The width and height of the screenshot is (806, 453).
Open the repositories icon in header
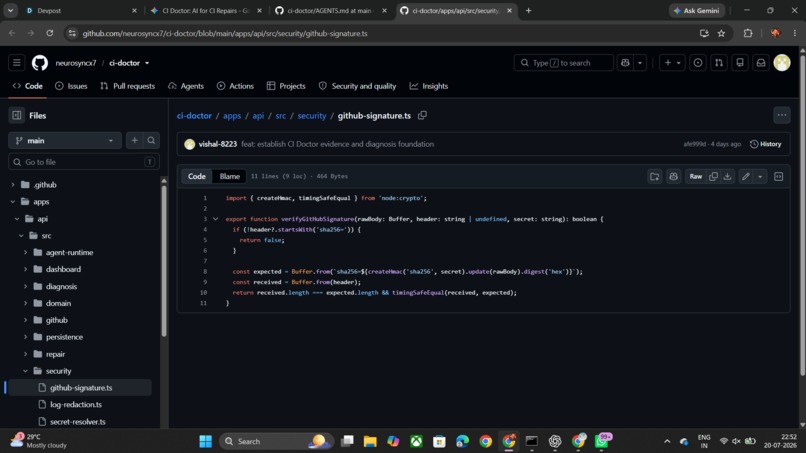point(740,63)
